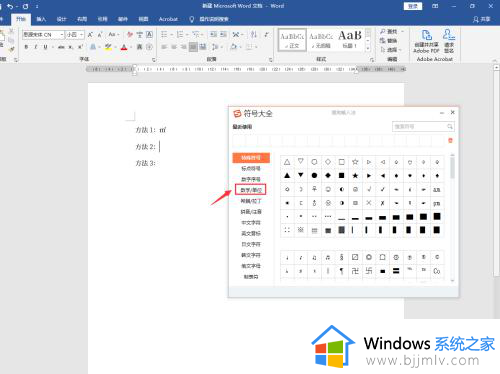Screen dimensions: 500x374
Task: Toggle italic formatting
Action: pos(36,47)
